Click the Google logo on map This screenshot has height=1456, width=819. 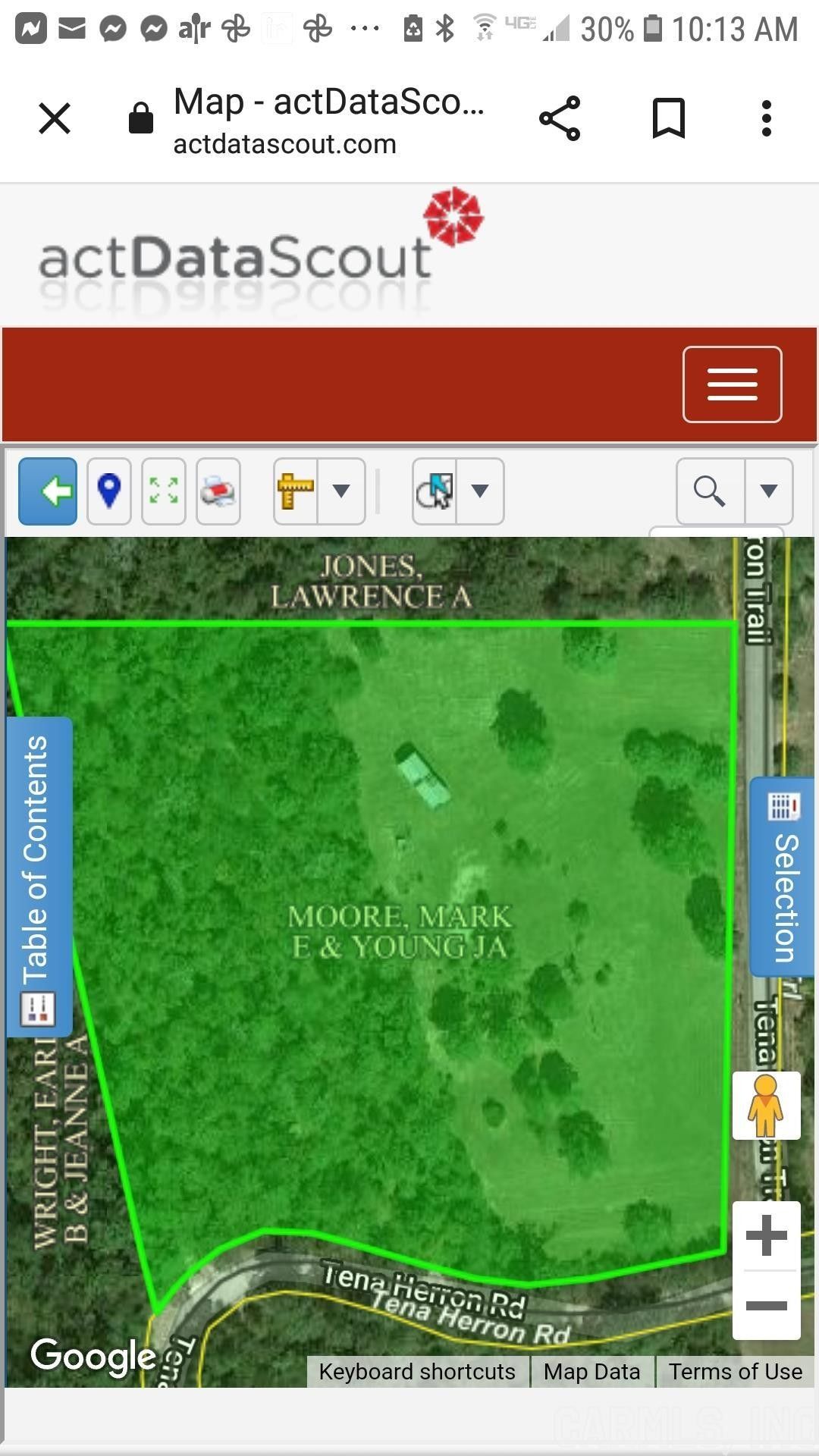[93, 1357]
